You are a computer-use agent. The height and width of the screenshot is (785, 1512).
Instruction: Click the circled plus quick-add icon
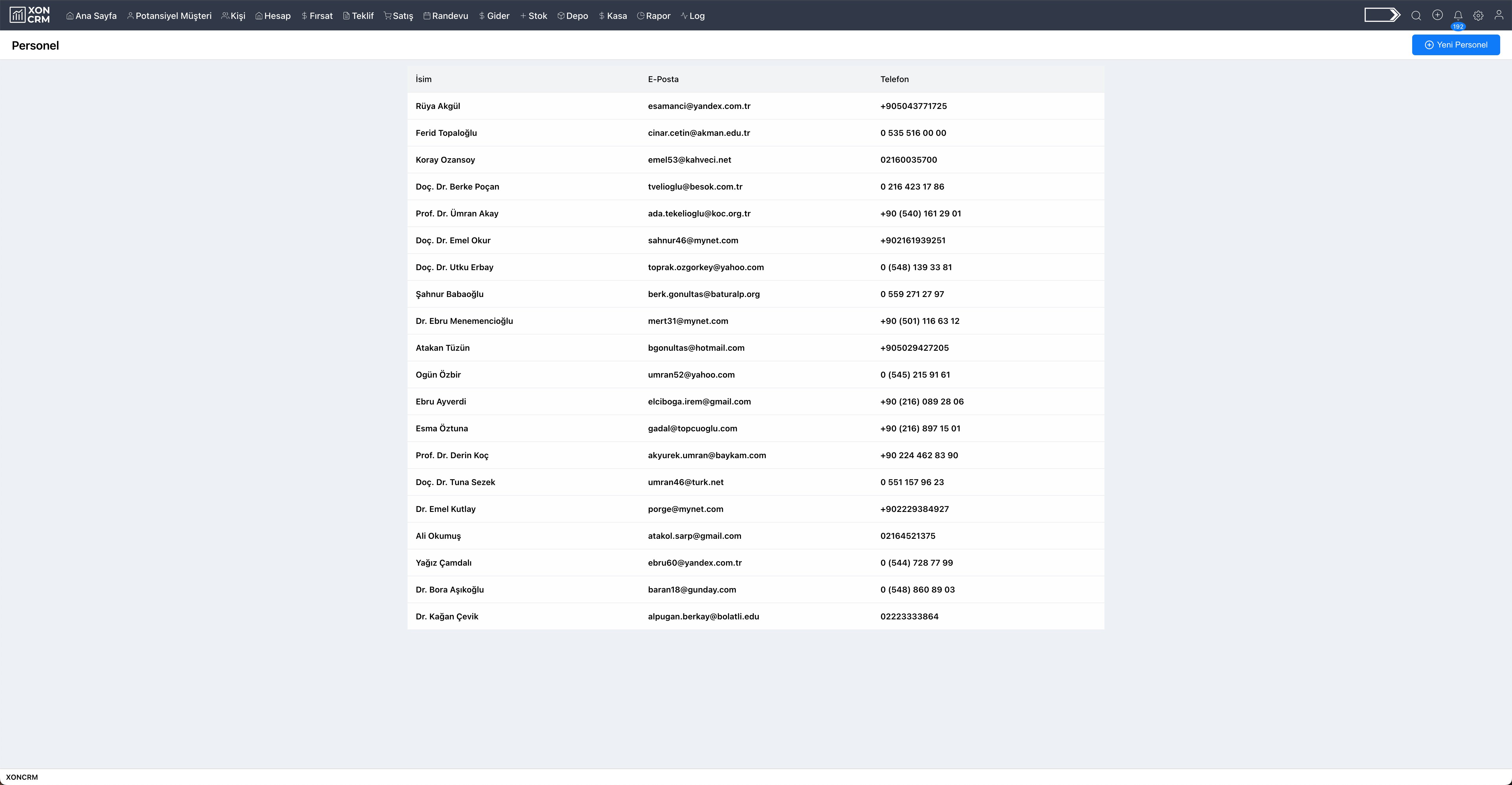coord(1437,15)
